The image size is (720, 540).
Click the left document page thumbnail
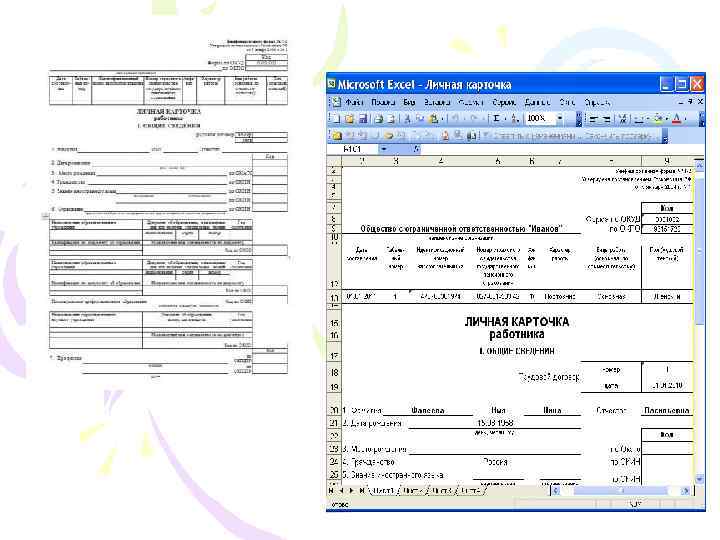pyautogui.click(x=169, y=209)
